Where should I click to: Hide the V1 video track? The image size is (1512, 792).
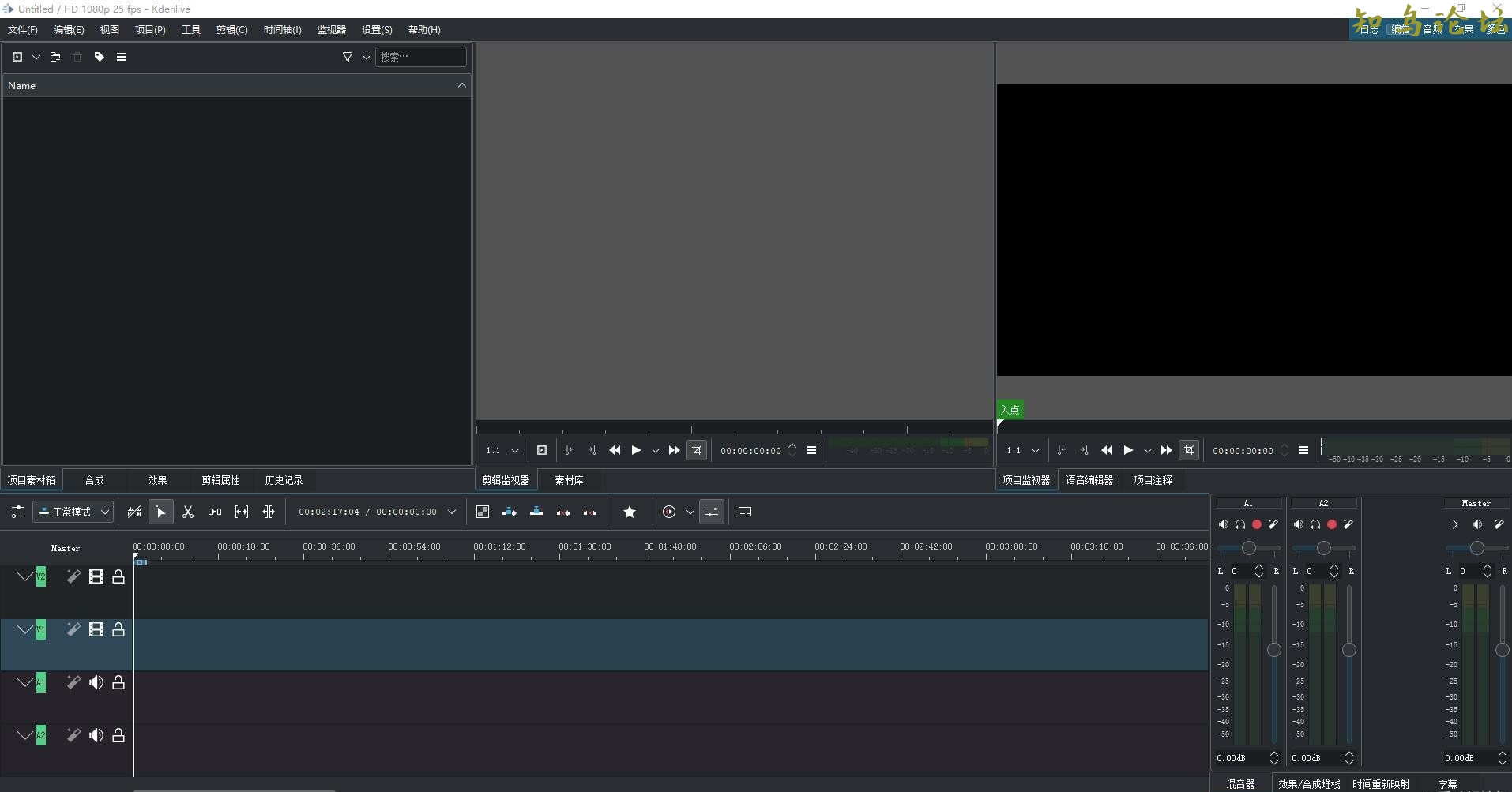tap(96, 629)
